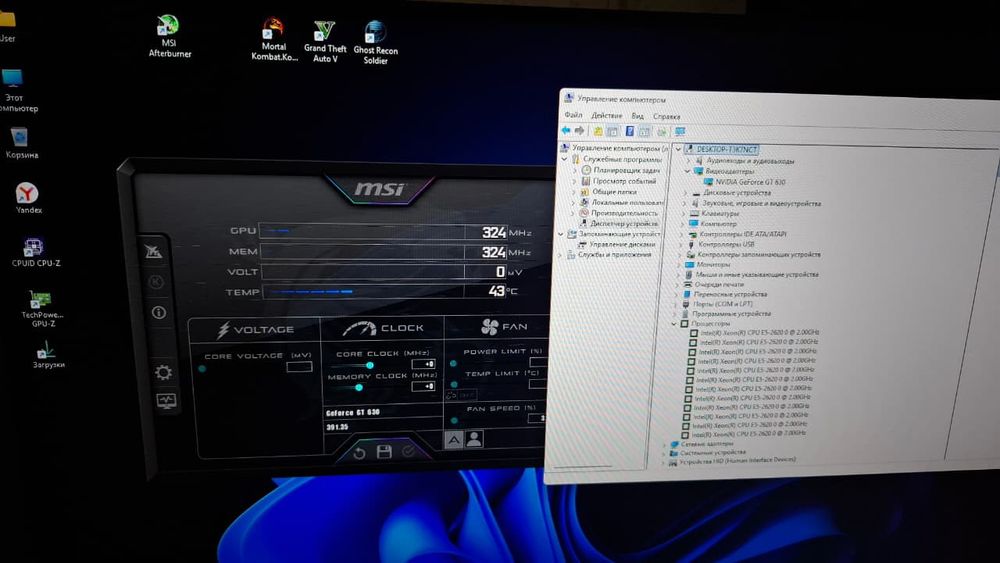Click the CLOCK section header
The image size is (1000, 563).
click(384, 328)
